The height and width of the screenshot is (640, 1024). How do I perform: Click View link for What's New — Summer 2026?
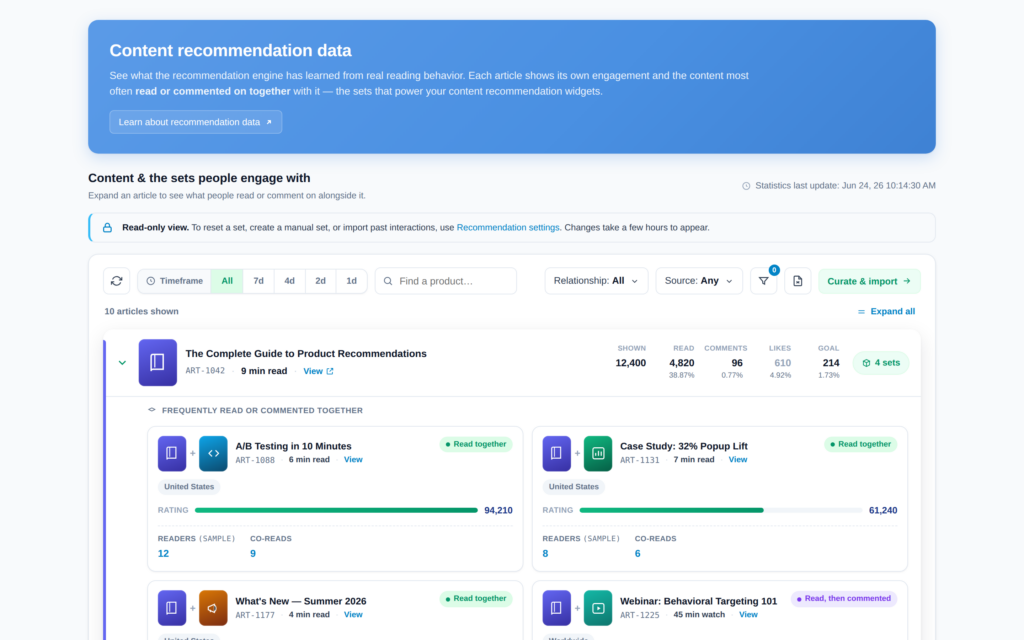click(x=353, y=615)
